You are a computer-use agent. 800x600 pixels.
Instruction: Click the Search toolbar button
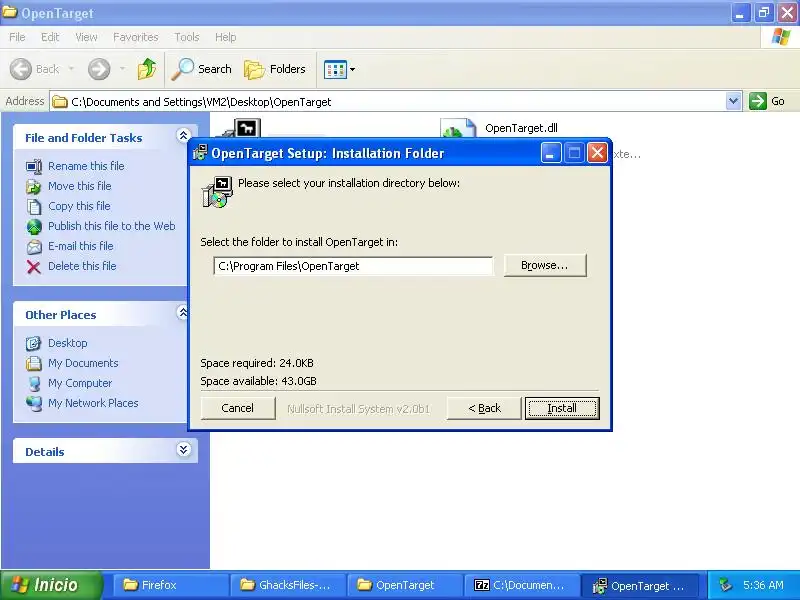[202, 69]
